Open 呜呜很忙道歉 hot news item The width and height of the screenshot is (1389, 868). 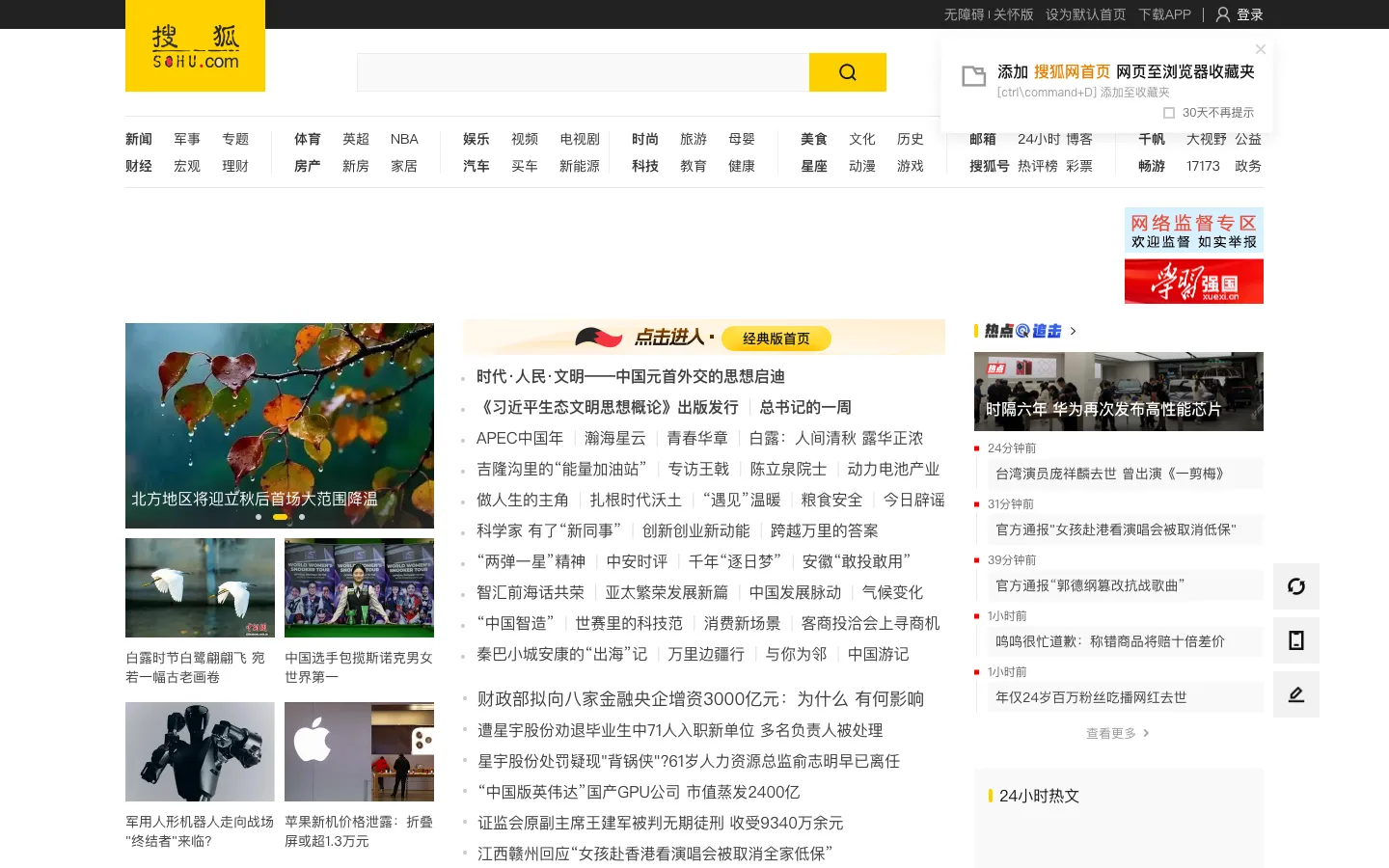(x=1110, y=641)
